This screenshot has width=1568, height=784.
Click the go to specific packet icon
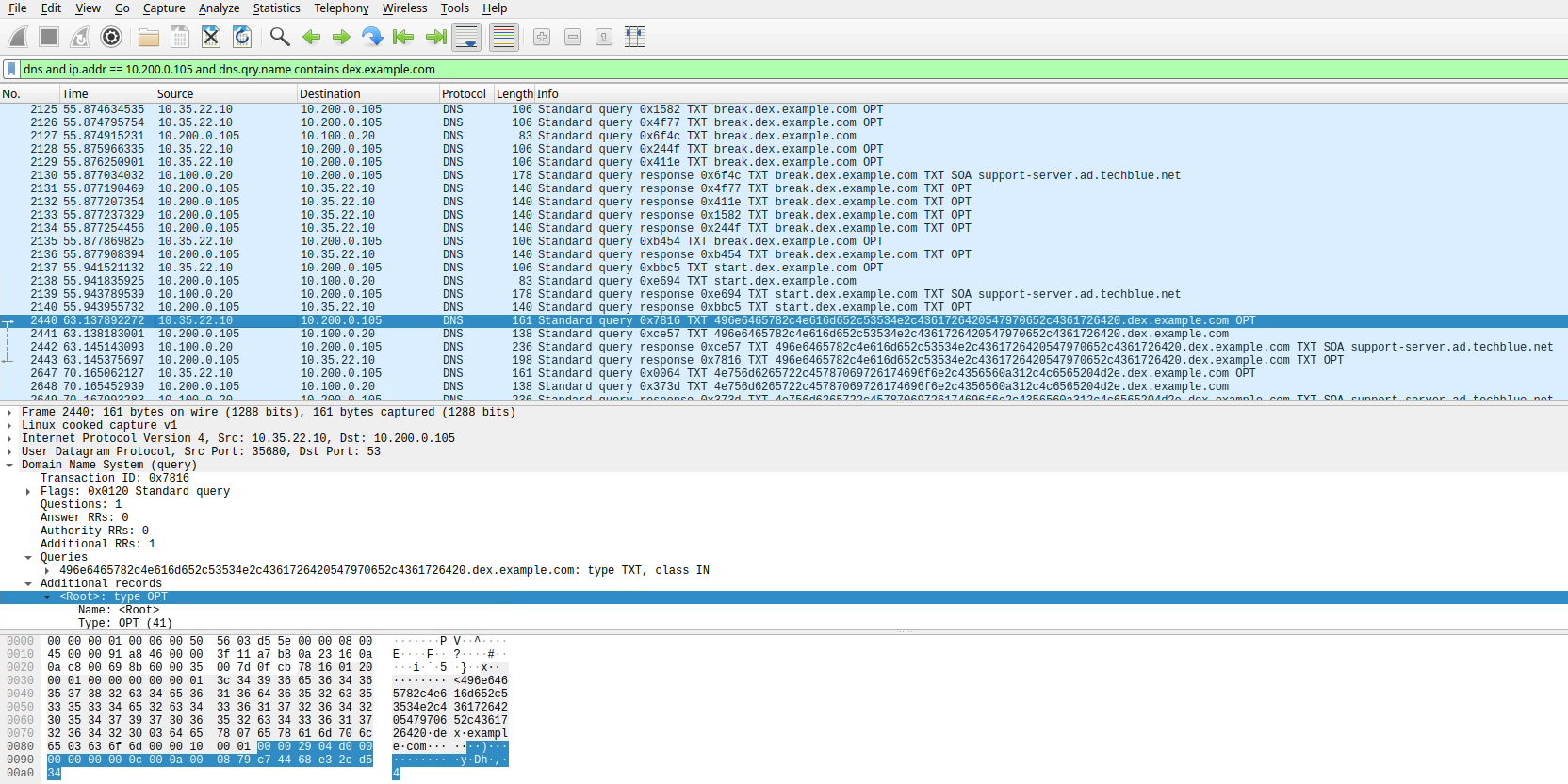pyautogui.click(x=372, y=37)
